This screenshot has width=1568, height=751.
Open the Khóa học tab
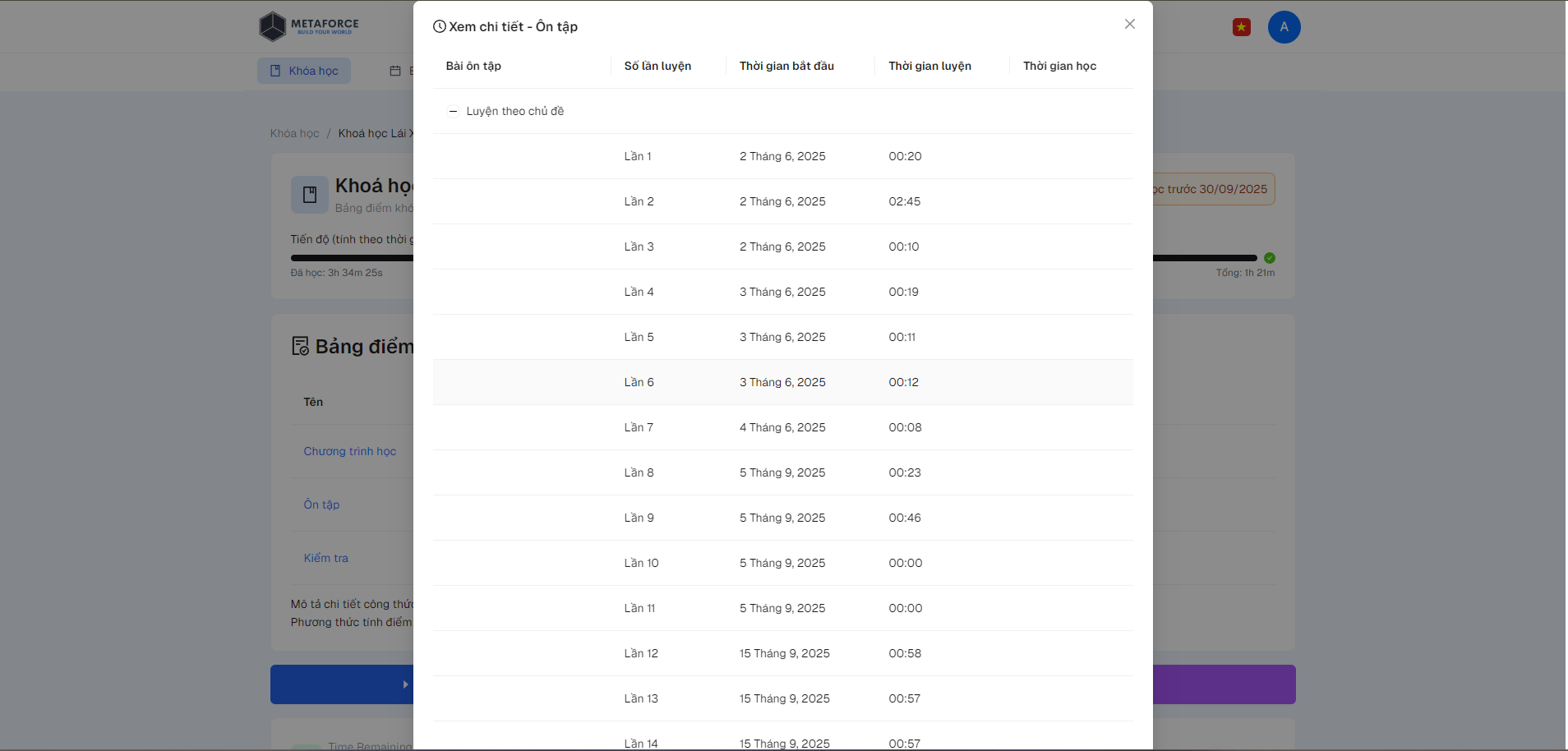click(x=304, y=71)
